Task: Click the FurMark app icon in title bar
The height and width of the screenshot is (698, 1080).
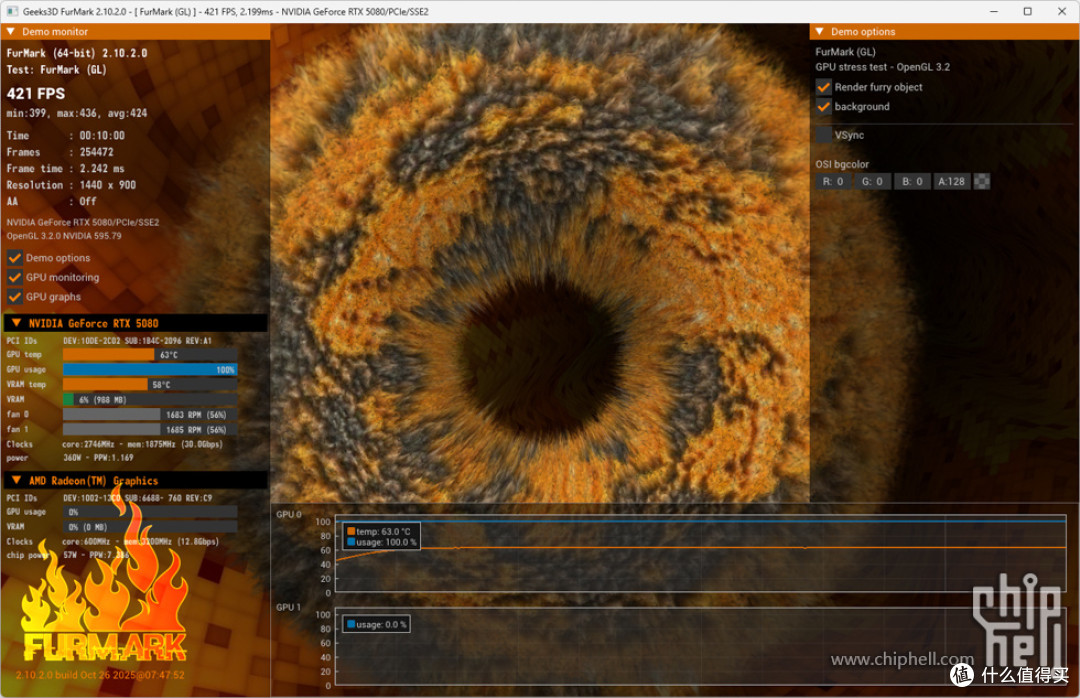Action: click(12, 11)
